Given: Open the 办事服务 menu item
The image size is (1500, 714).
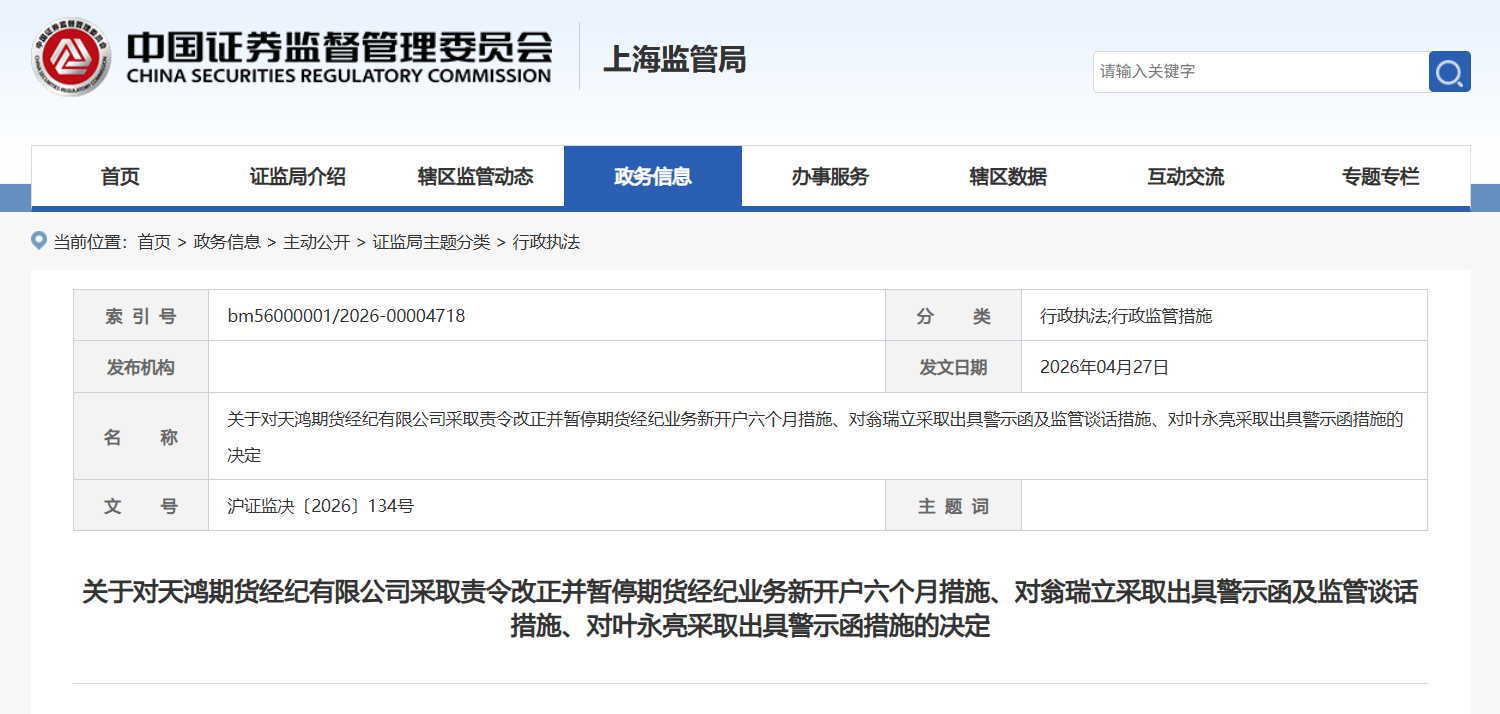Looking at the screenshot, I should pyautogui.click(x=830, y=177).
